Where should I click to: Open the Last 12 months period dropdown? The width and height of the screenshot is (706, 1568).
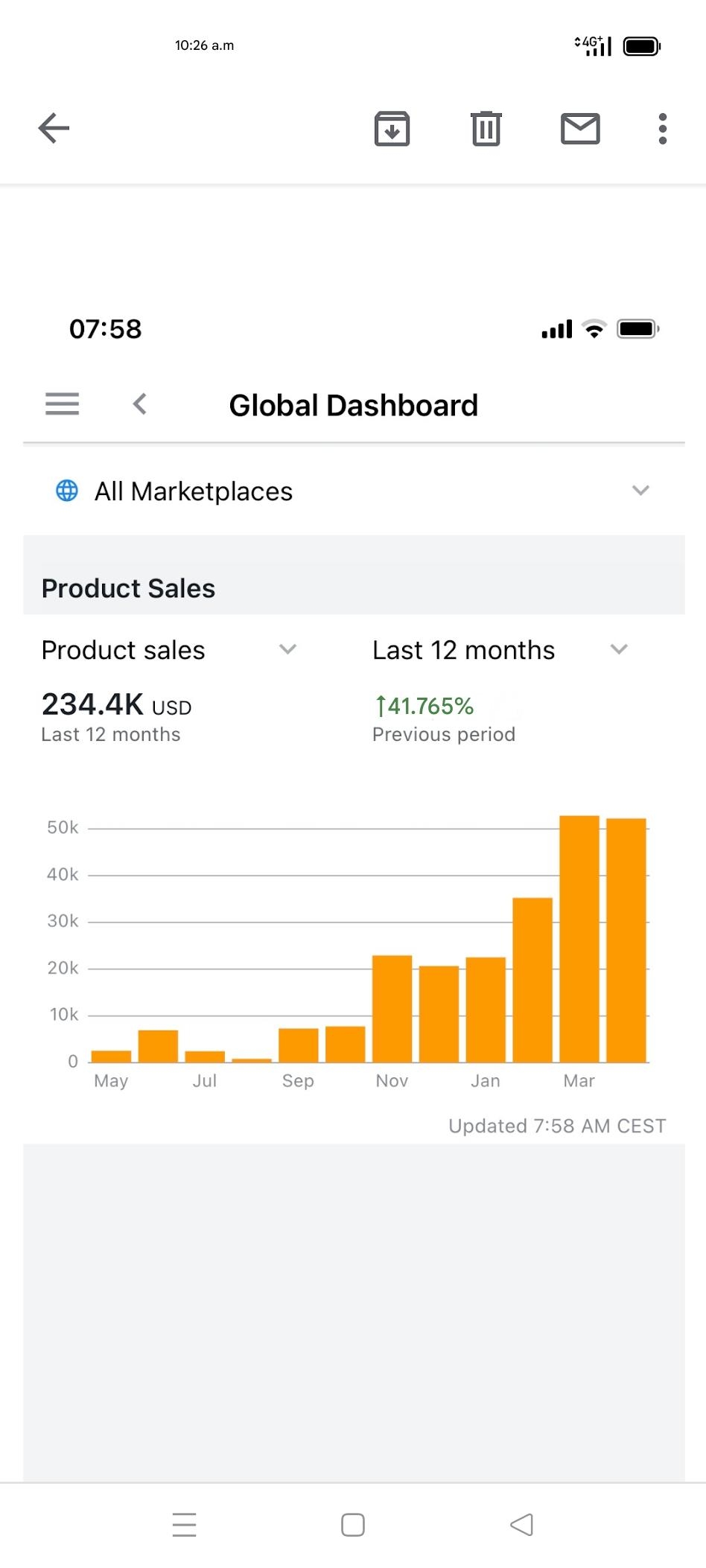pos(619,649)
